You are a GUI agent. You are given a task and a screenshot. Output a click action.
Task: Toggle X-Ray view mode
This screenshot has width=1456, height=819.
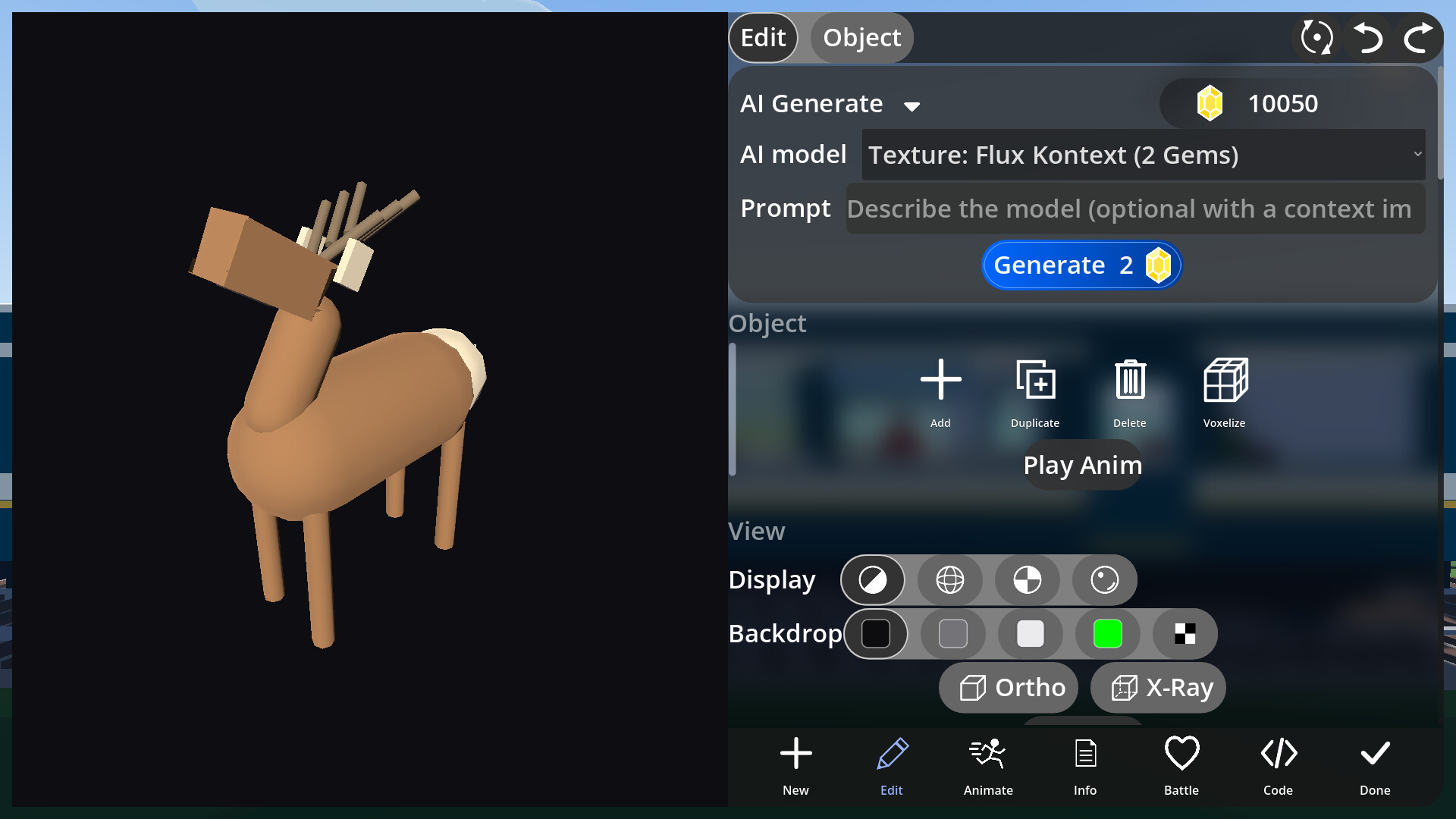(1158, 687)
